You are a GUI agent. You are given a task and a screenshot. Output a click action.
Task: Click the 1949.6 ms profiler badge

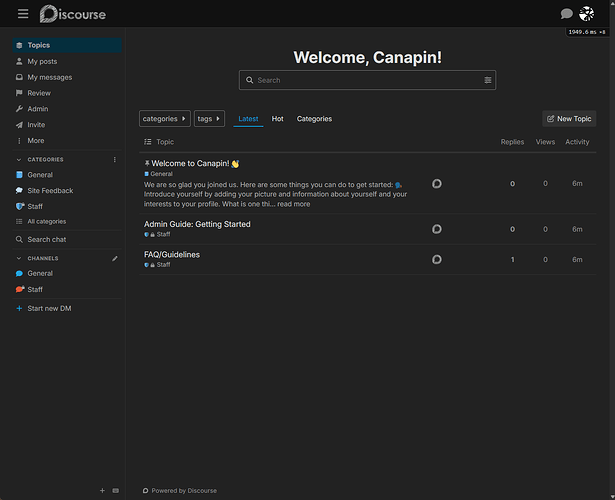[587, 32]
